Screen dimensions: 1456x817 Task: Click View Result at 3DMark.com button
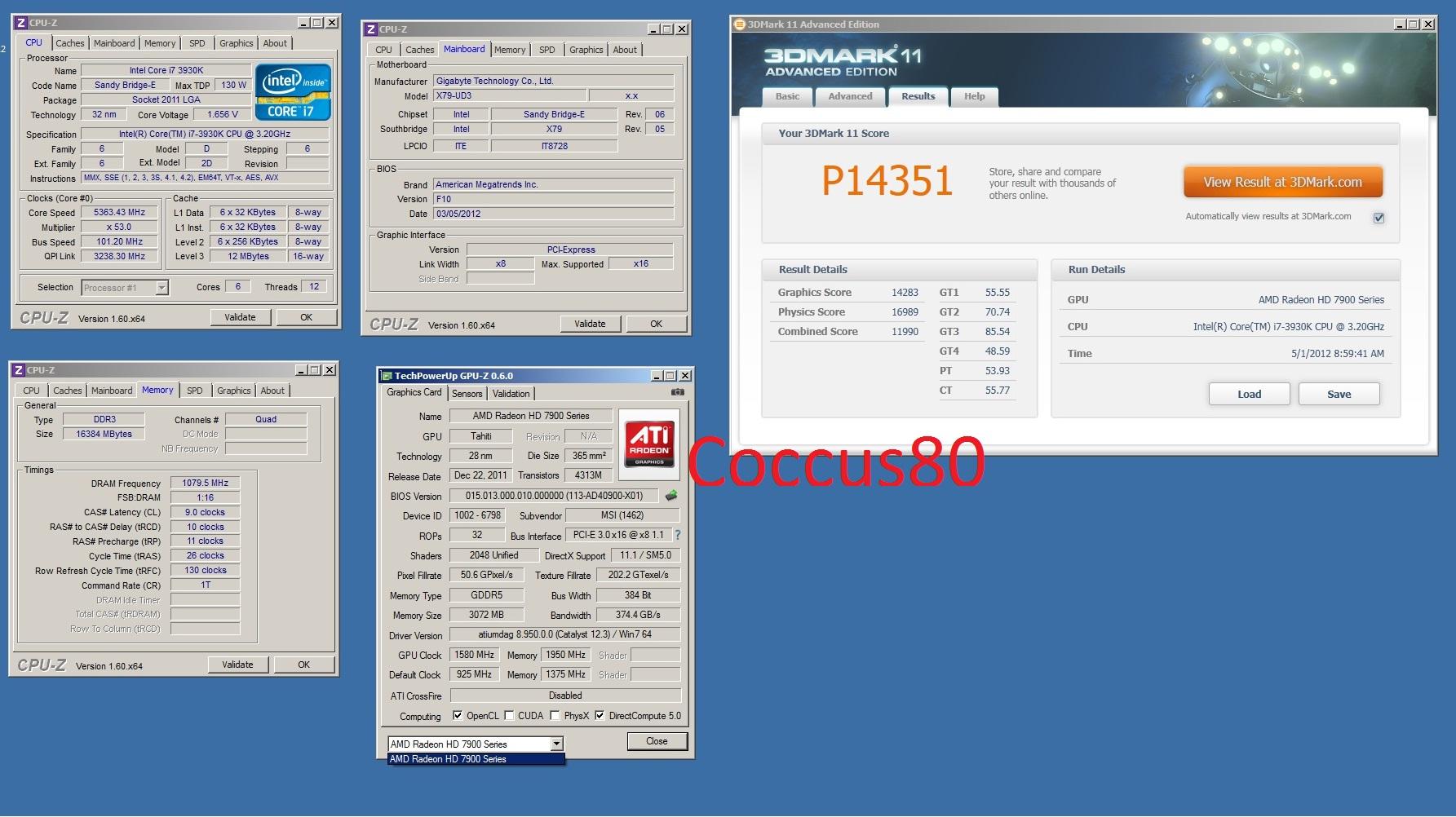click(1283, 182)
